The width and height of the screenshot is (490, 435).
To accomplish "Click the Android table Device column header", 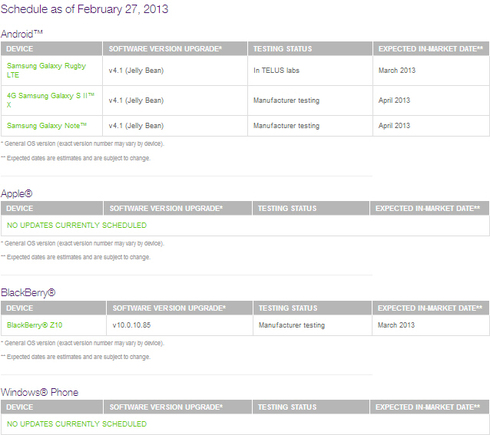I will coord(51,49).
